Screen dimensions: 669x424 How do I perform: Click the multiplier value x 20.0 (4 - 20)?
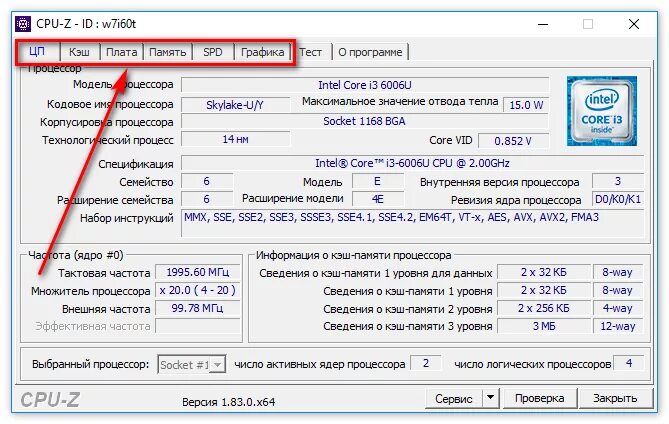tap(198, 290)
